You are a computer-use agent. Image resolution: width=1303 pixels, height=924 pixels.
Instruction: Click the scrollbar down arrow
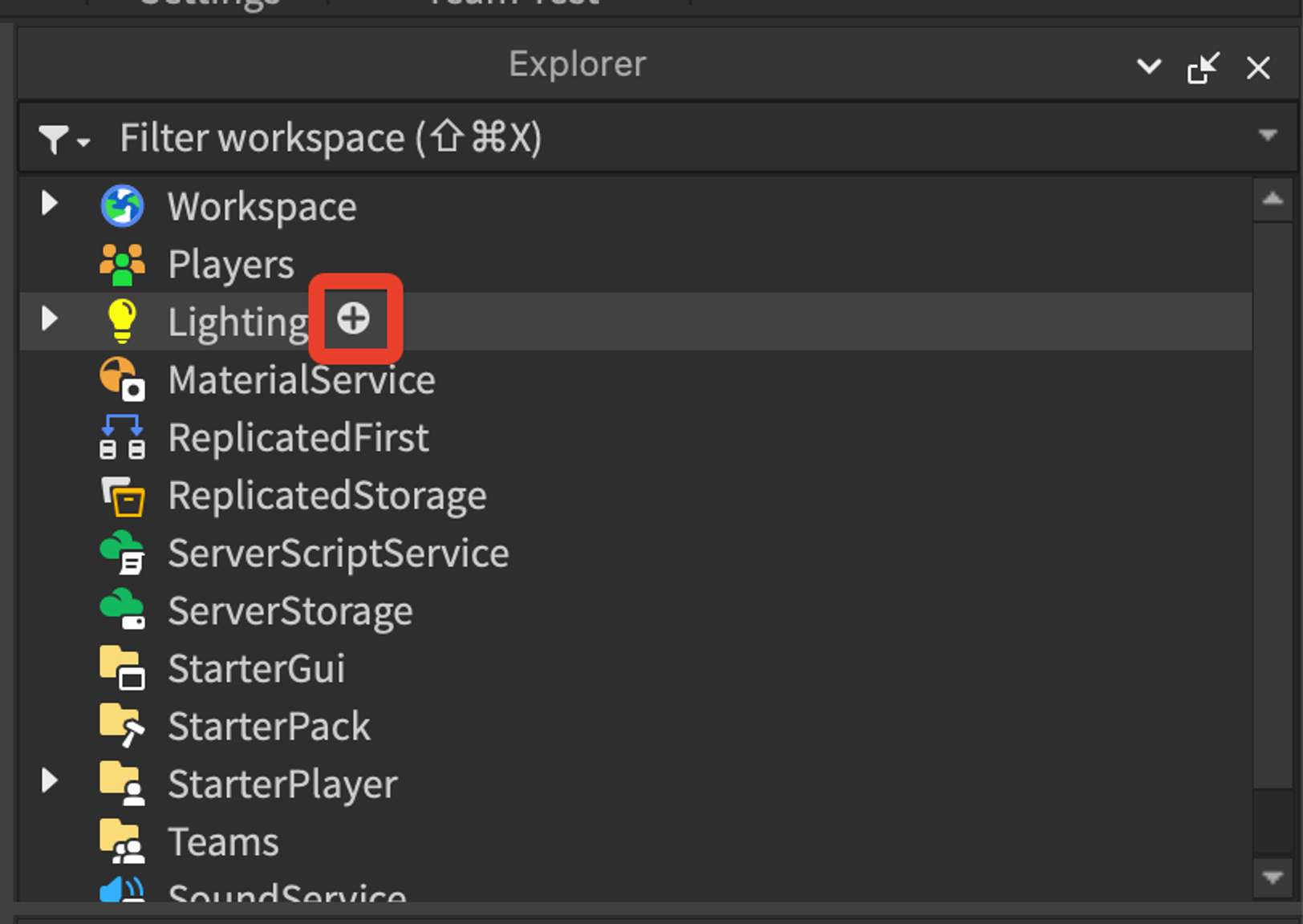tap(1273, 877)
